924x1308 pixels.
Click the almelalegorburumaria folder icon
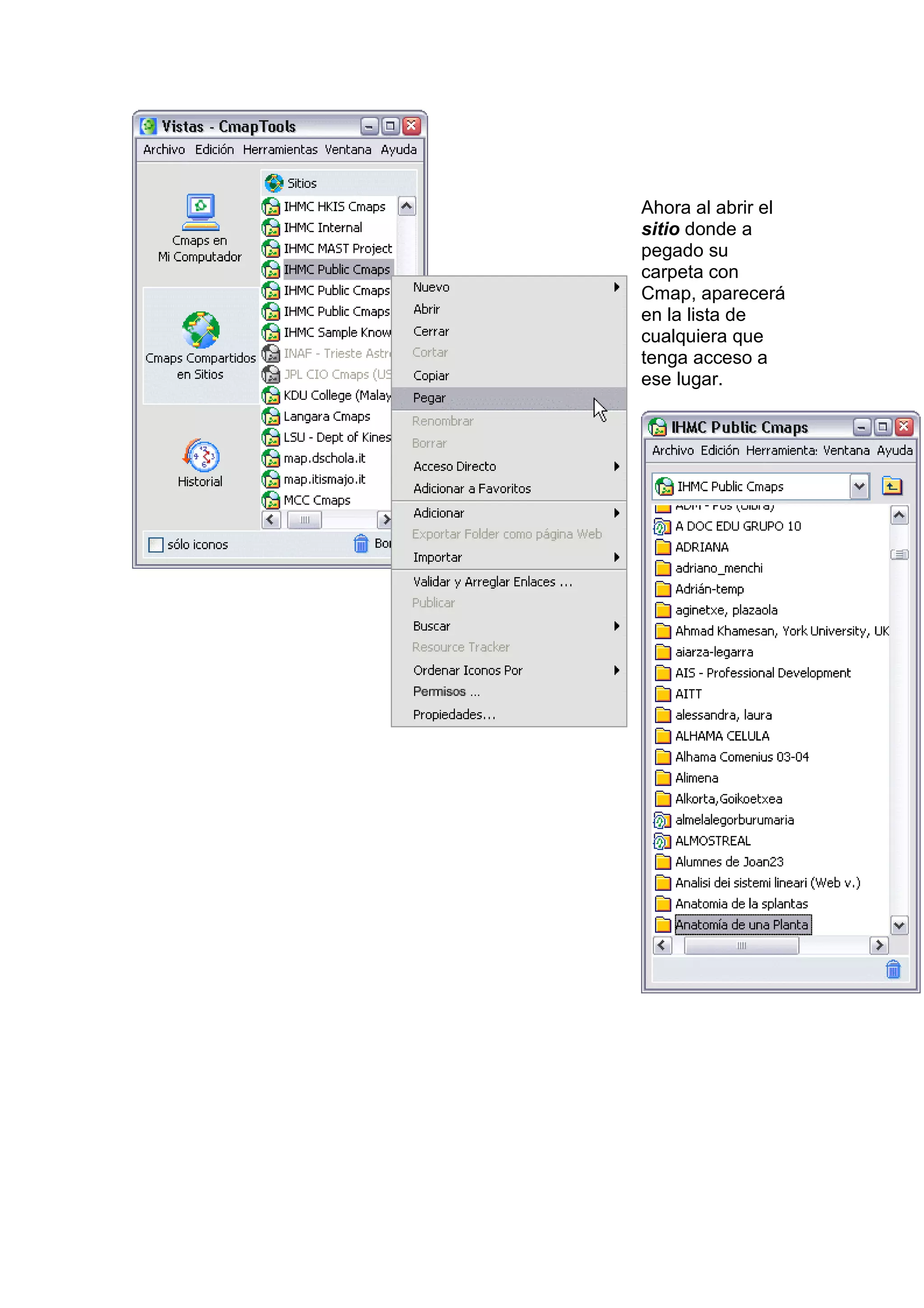662,821
